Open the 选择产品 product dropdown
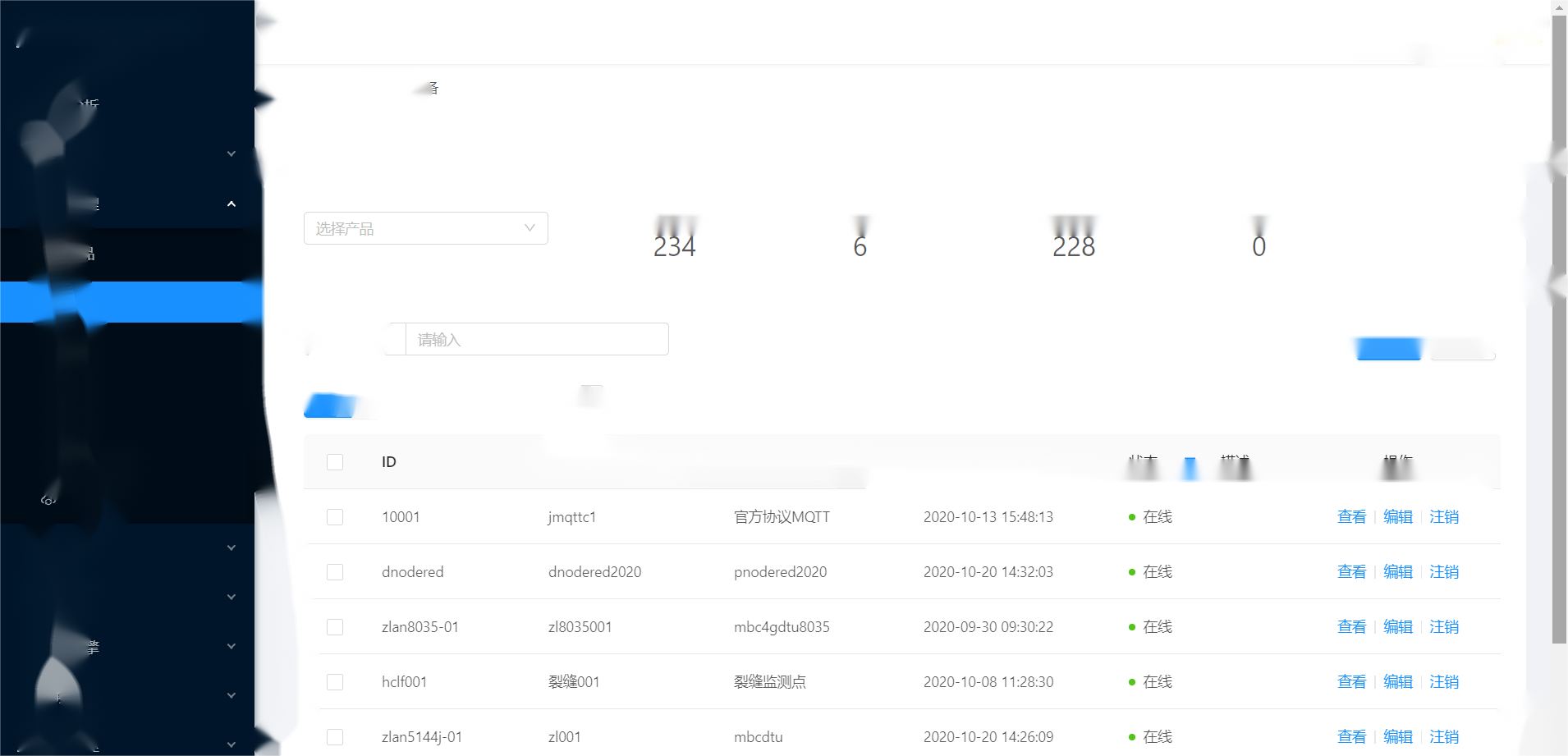 click(x=415, y=228)
